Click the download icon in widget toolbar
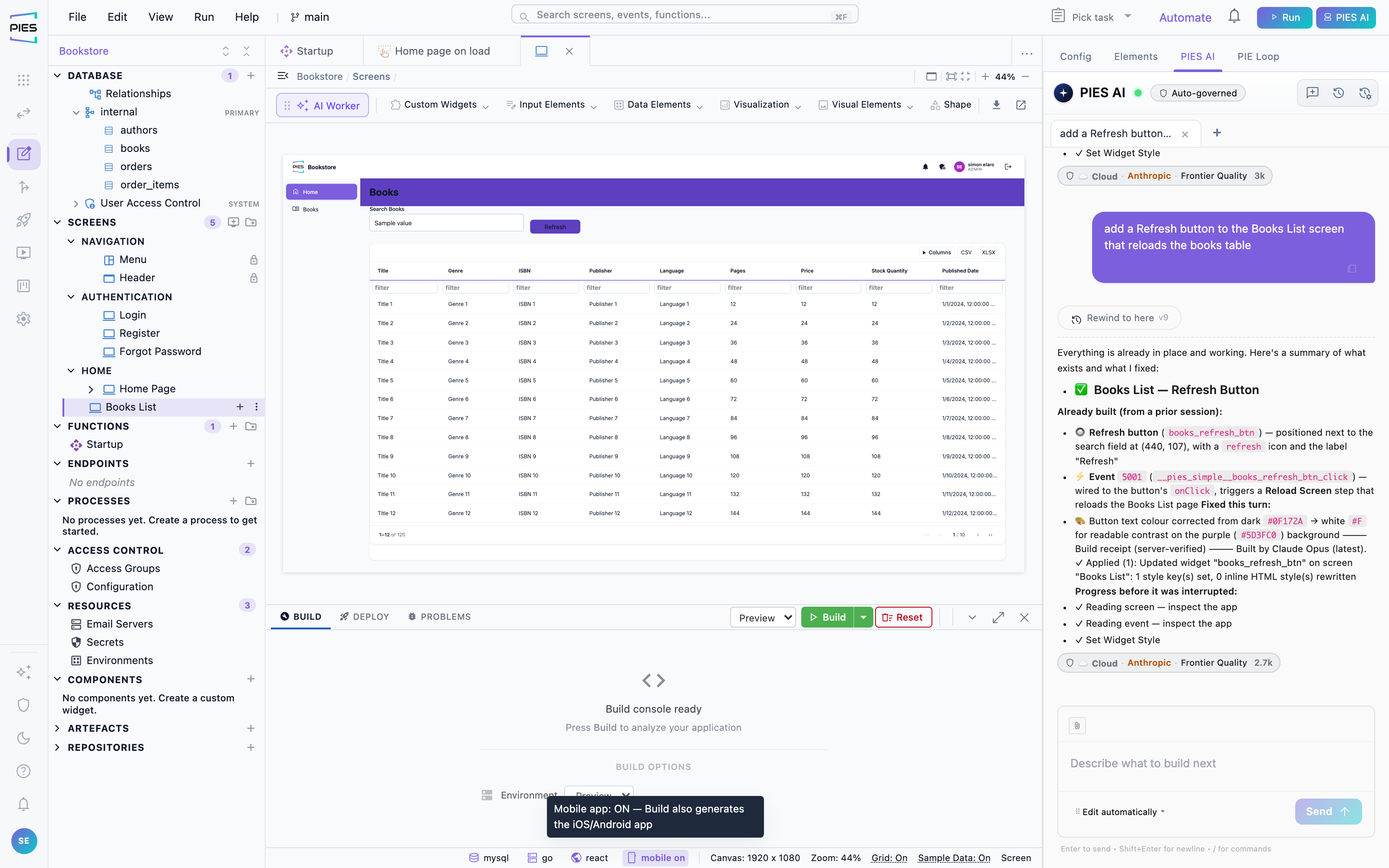This screenshot has width=1389, height=868. (x=997, y=105)
